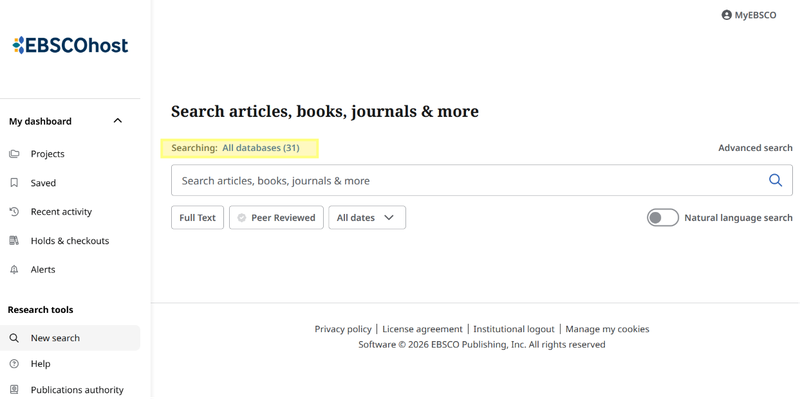Enable the Natural language search toggle
Image resolution: width=800 pixels, height=399 pixels.
[x=663, y=217]
